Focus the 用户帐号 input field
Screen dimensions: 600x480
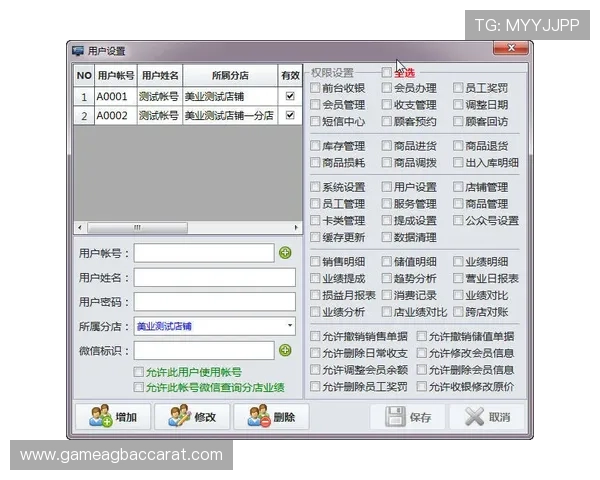point(204,253)
